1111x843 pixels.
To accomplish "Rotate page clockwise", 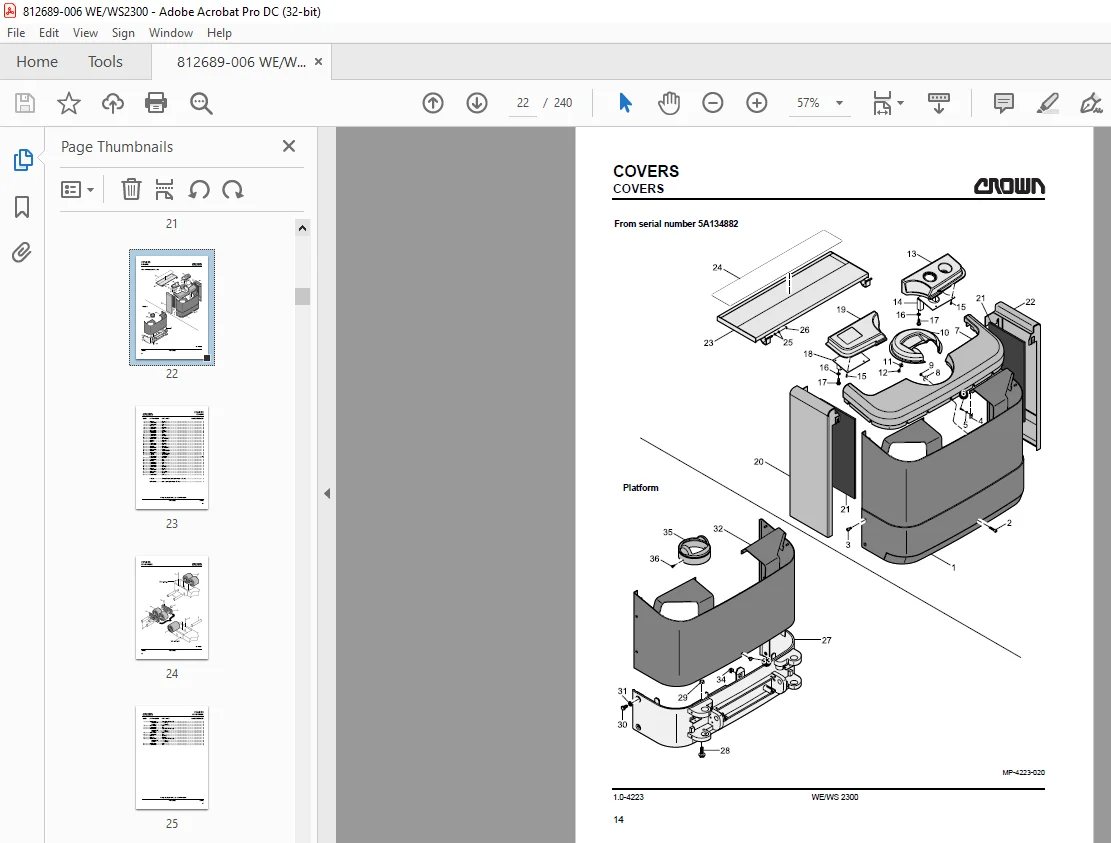I will [232, 190].
